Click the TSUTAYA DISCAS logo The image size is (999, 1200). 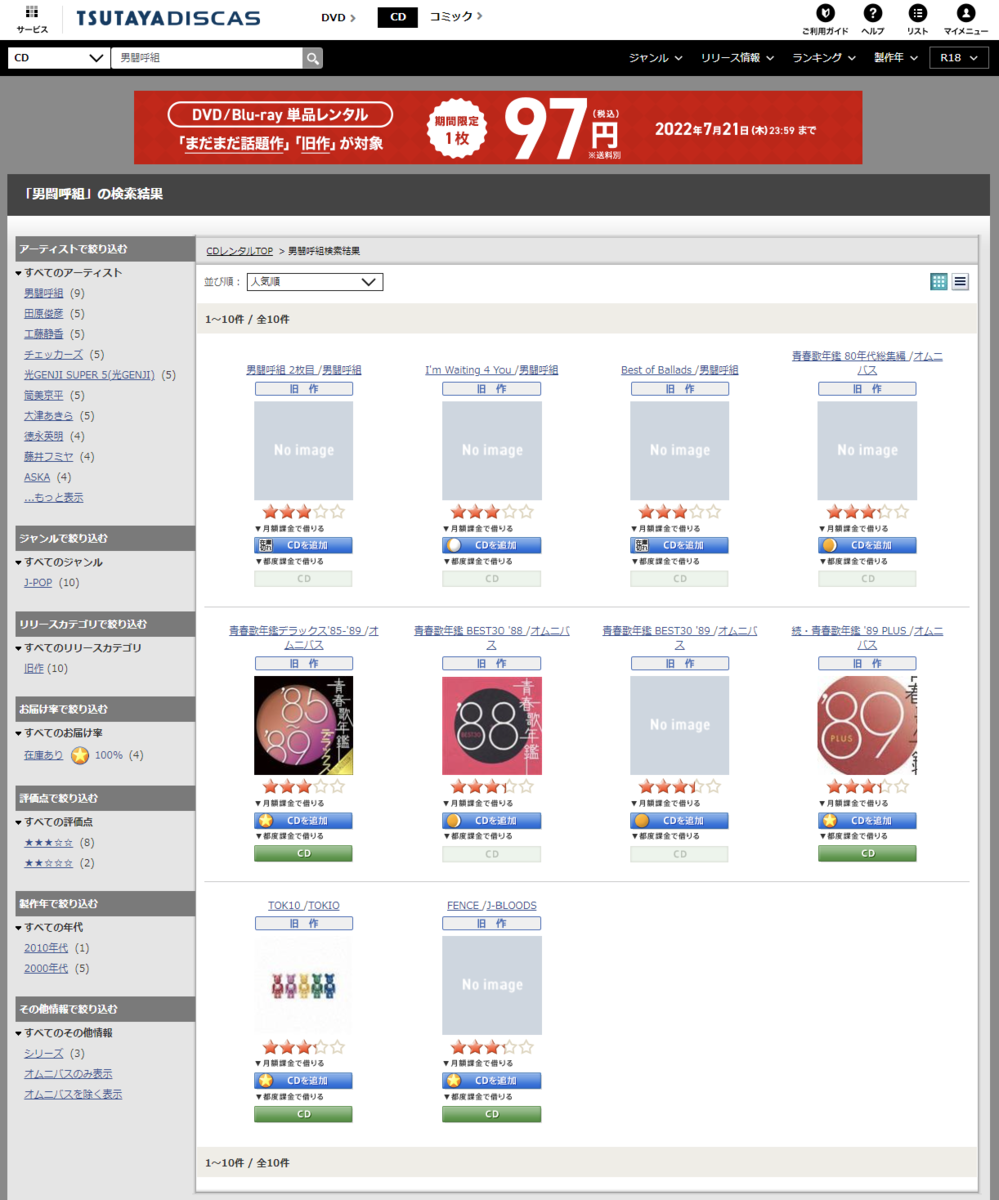click(x=168, y=18)
